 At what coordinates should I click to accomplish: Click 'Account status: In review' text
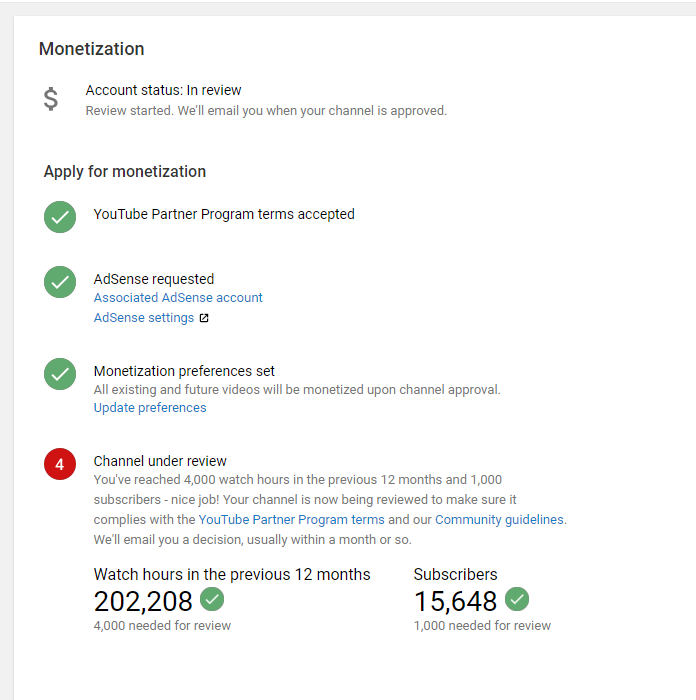(x=163, y=90)
